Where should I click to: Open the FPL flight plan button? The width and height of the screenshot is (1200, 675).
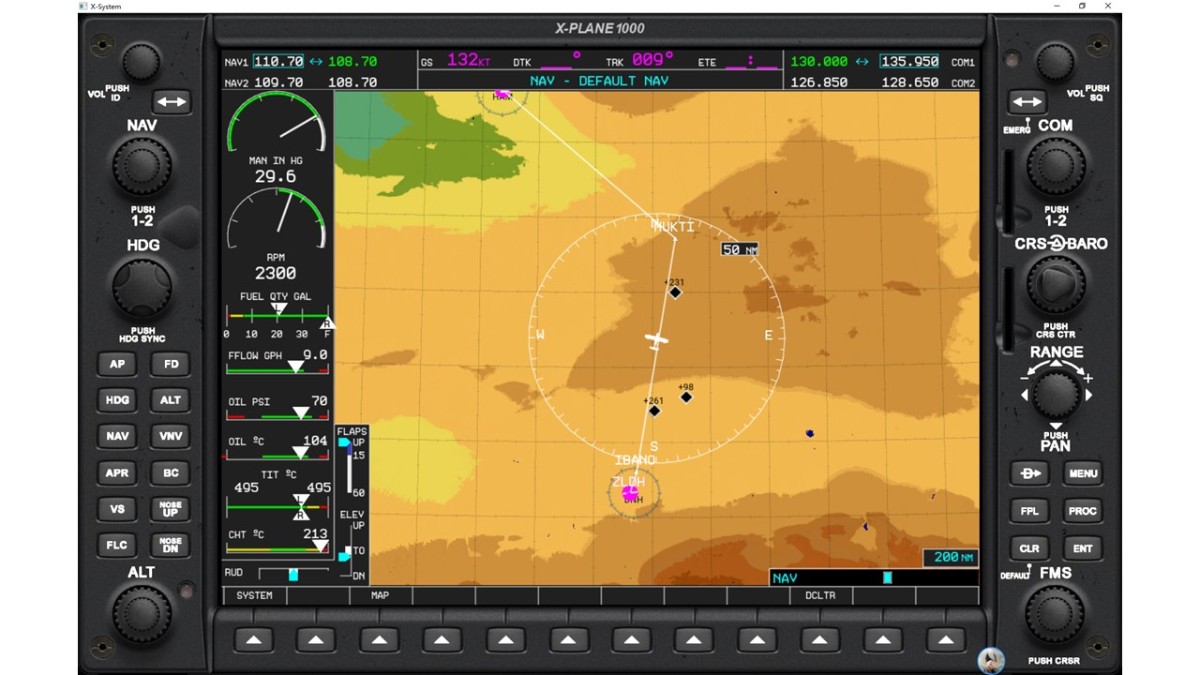click(x=1029, y=511)
